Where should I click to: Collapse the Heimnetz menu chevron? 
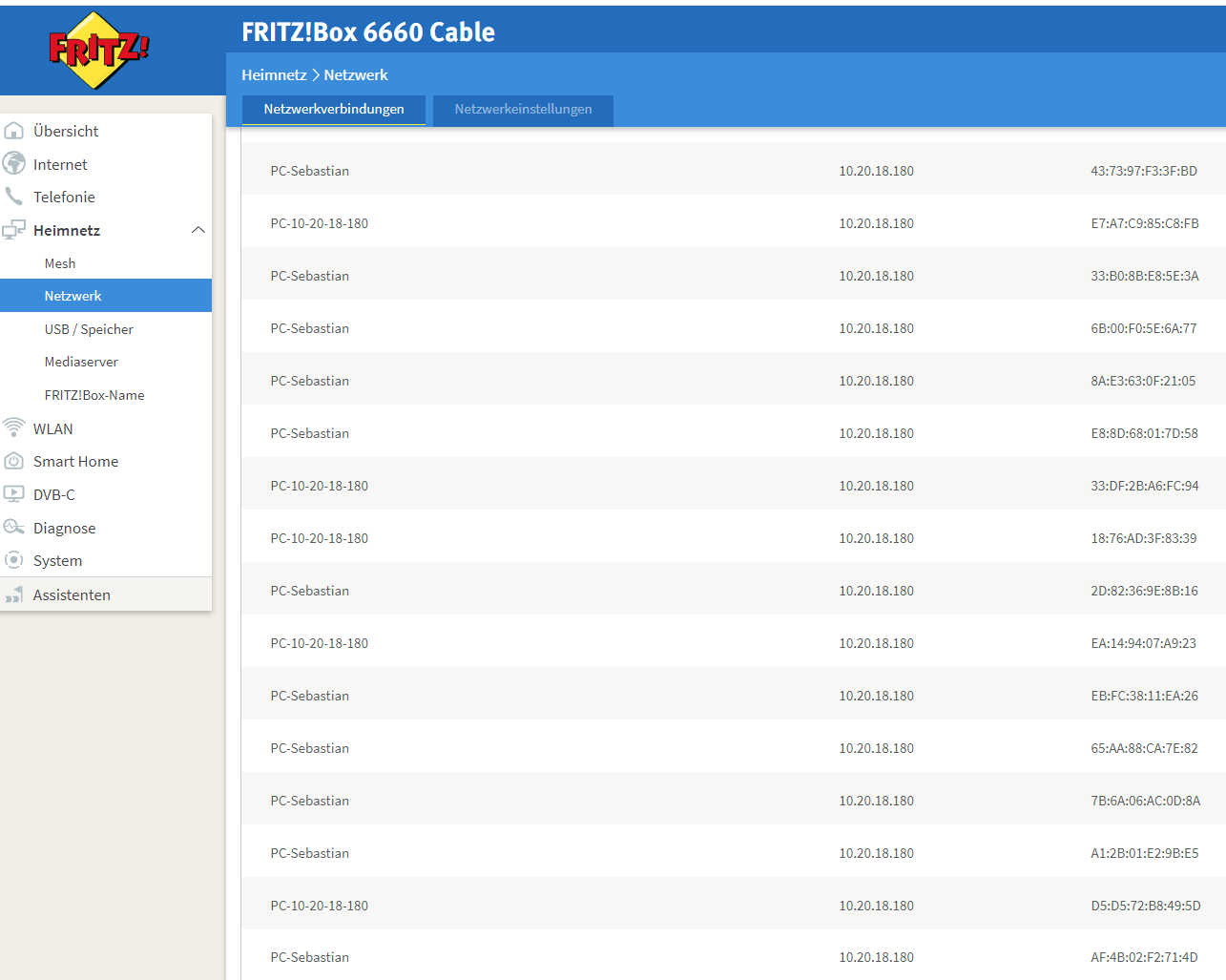198,230
